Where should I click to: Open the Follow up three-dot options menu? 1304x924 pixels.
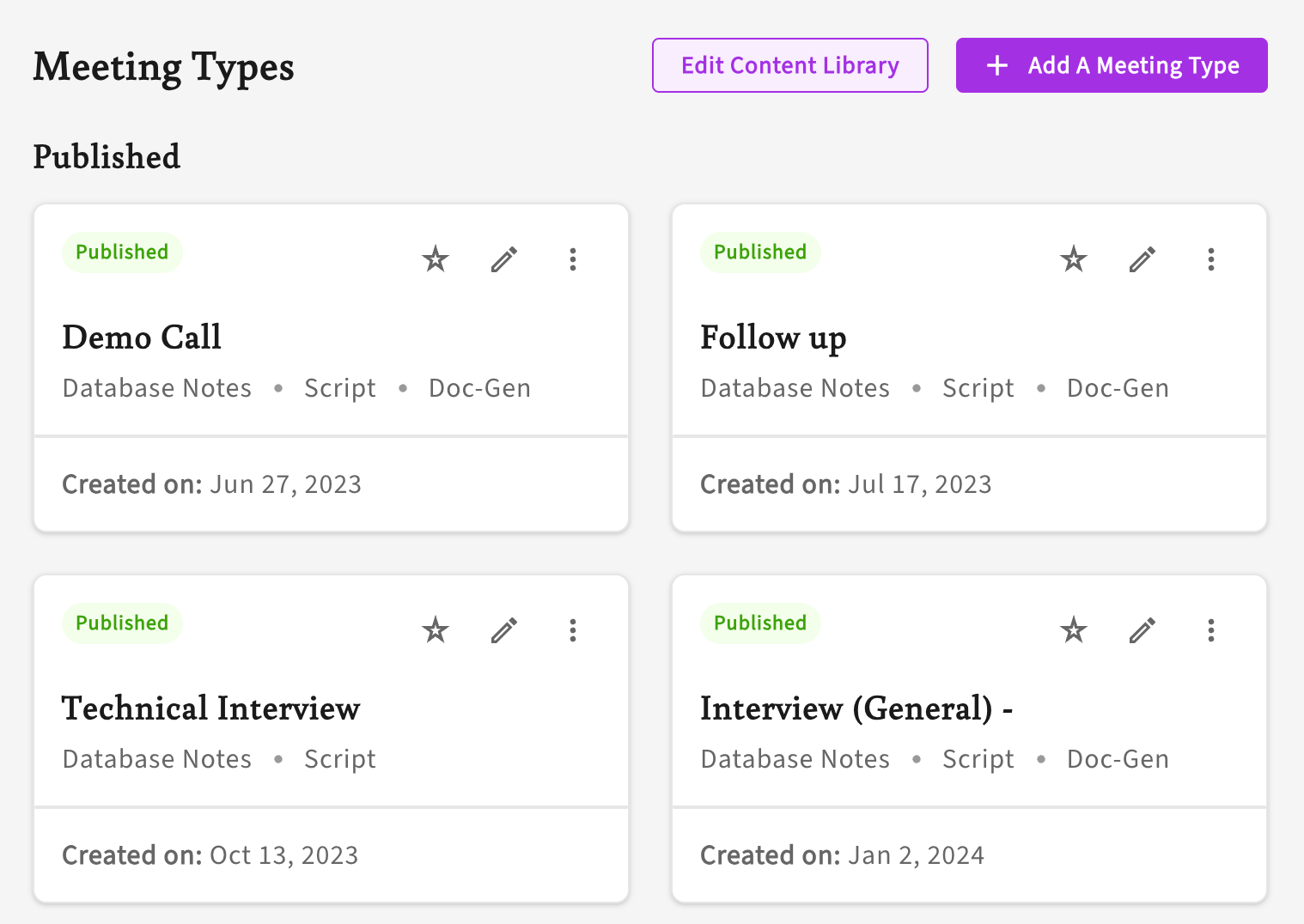coord(1211,259)
